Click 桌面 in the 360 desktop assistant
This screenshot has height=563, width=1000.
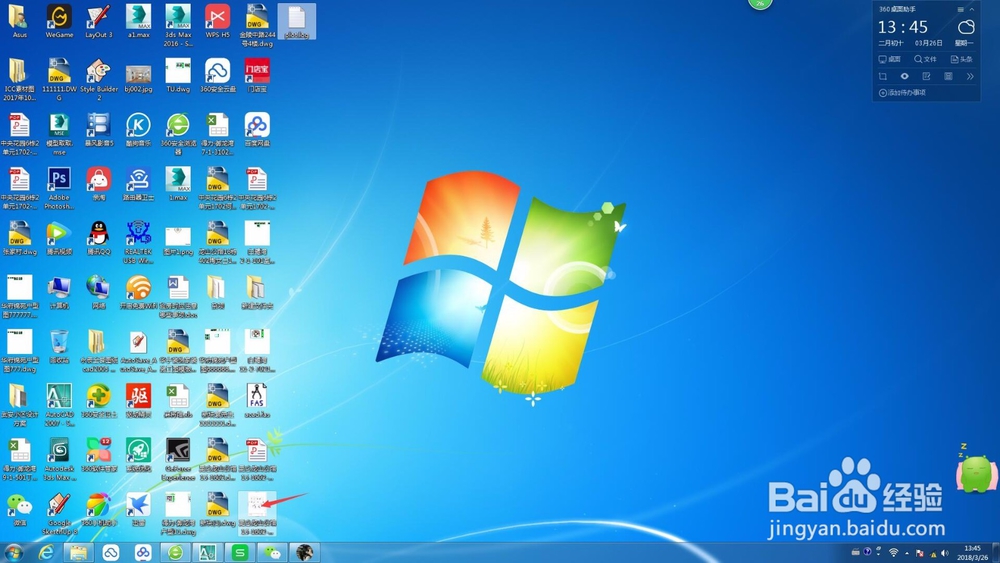pos(890,59)
